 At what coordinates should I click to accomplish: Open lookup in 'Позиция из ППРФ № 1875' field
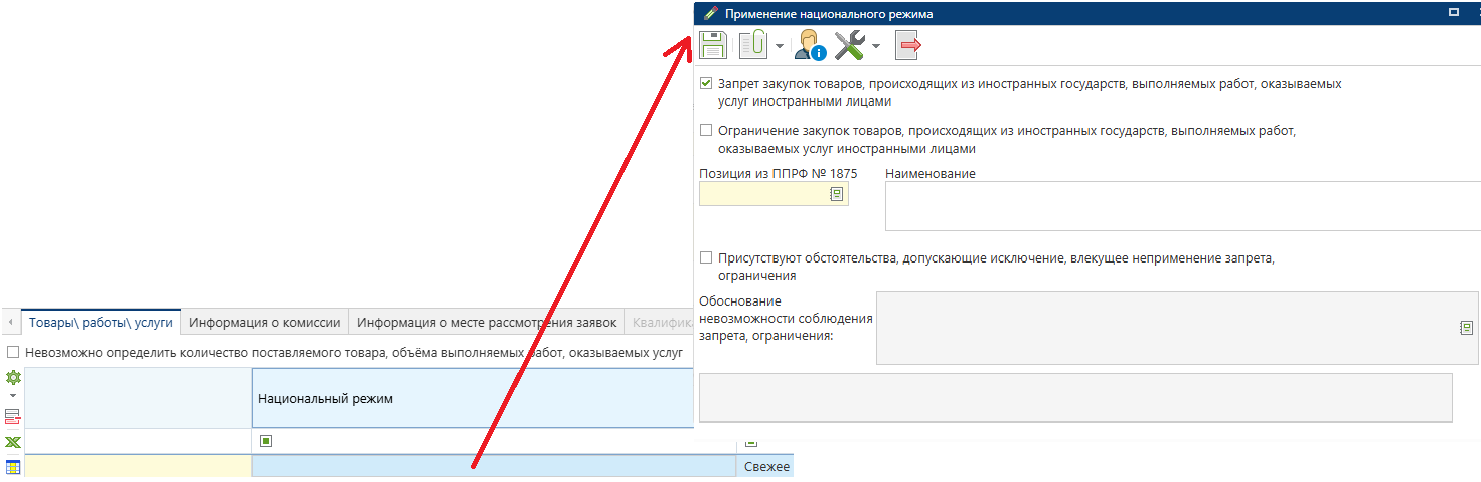pos(837,195)
